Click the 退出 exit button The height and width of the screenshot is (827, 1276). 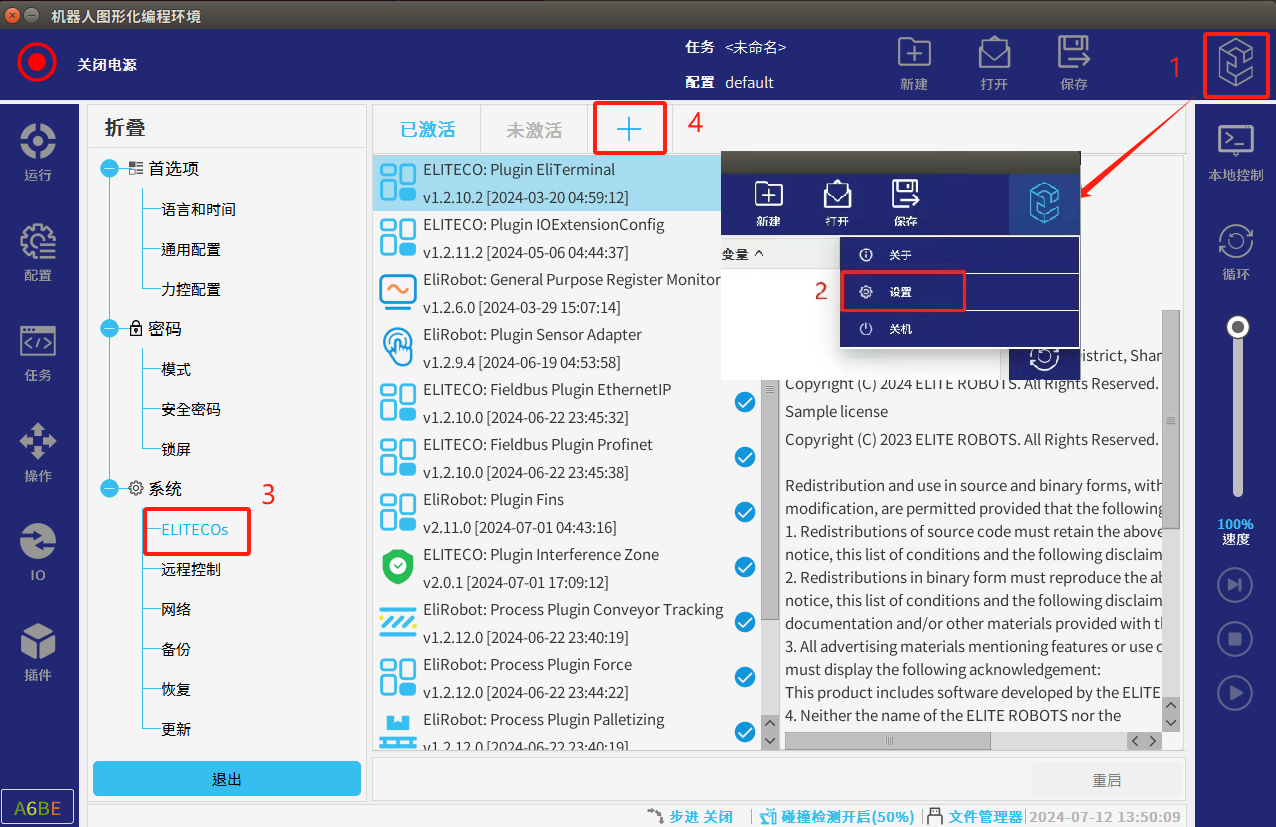[227, 779]
